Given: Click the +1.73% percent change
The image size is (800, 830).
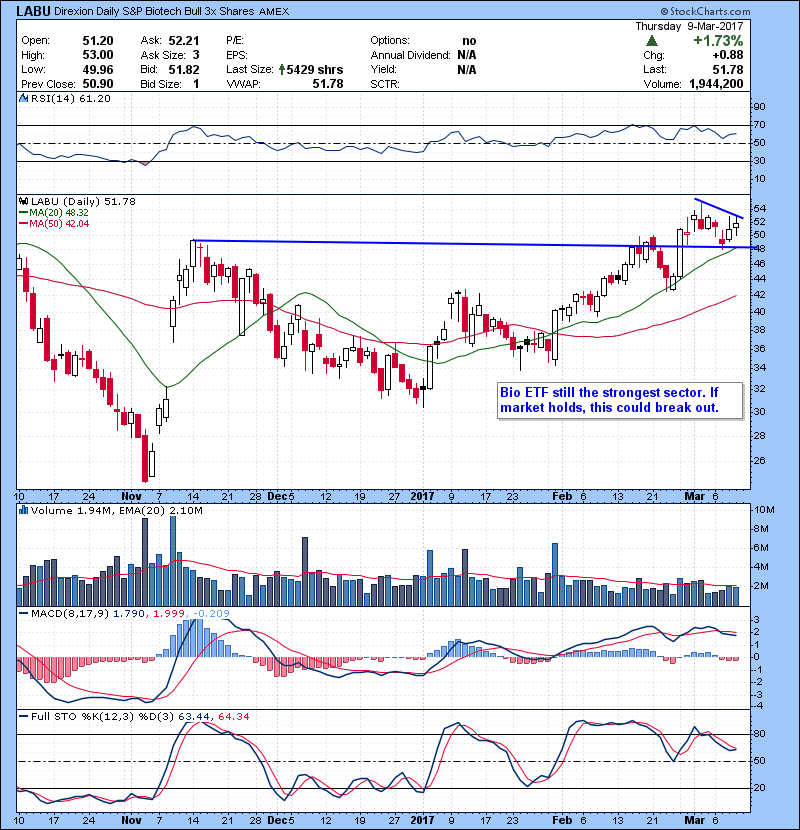Looking at the screenshot, I should tap(718, 41).
